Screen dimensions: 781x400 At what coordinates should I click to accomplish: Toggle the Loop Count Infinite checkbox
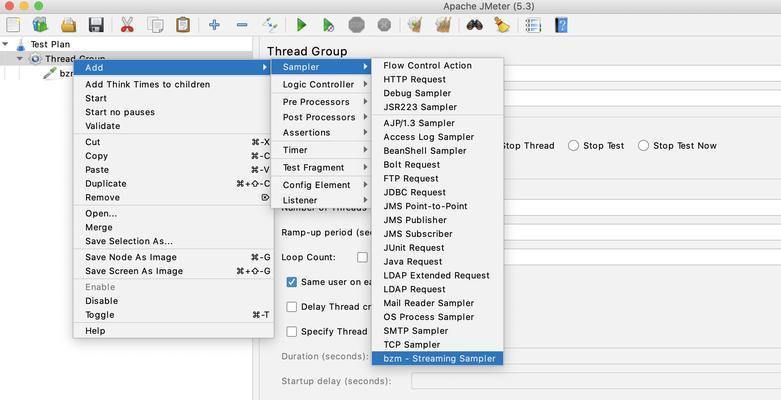362,257
